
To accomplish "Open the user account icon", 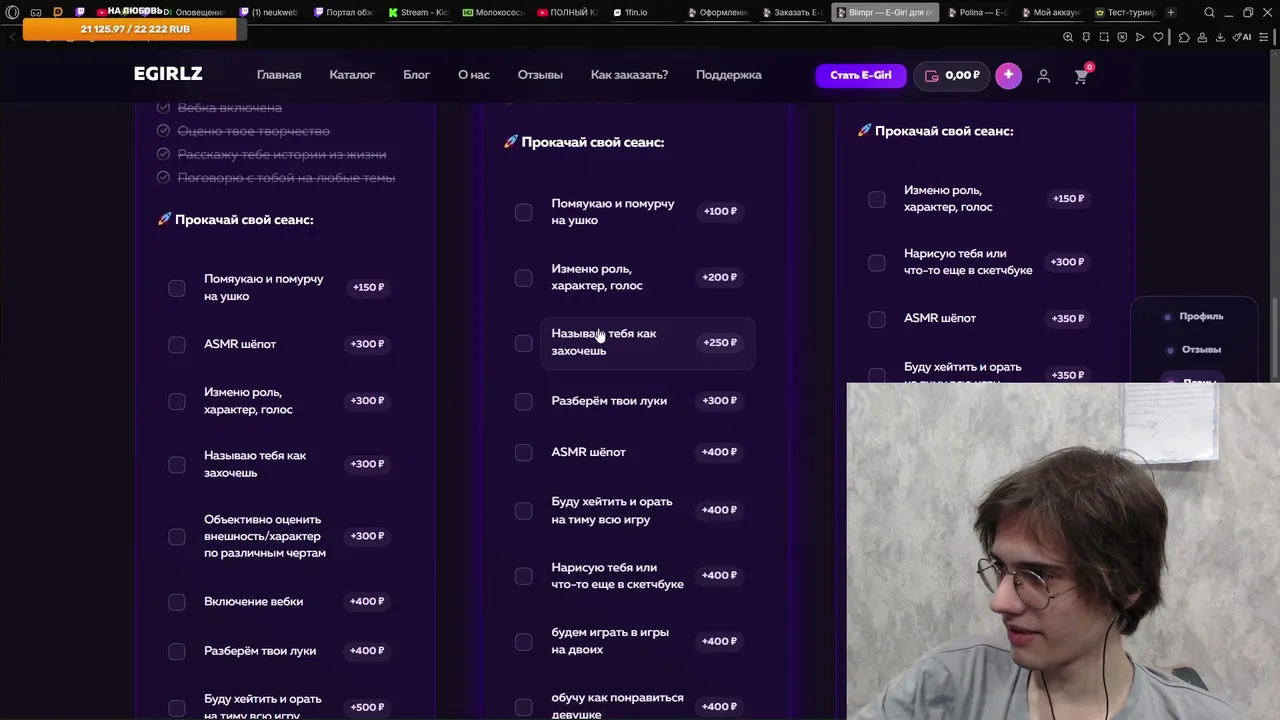I will (x=1043, y=76).
